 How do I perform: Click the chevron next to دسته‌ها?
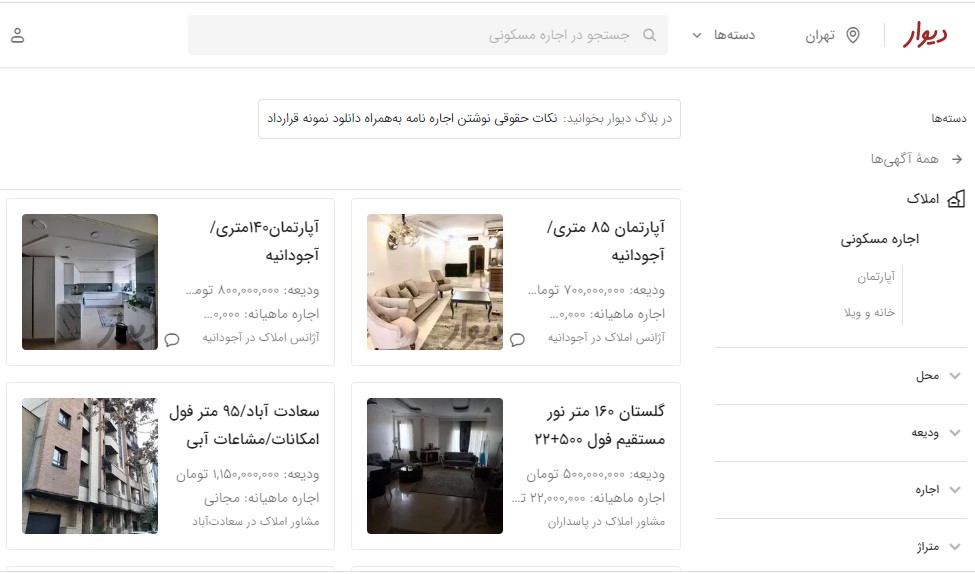pyautogui.click(x=697, y=35)
